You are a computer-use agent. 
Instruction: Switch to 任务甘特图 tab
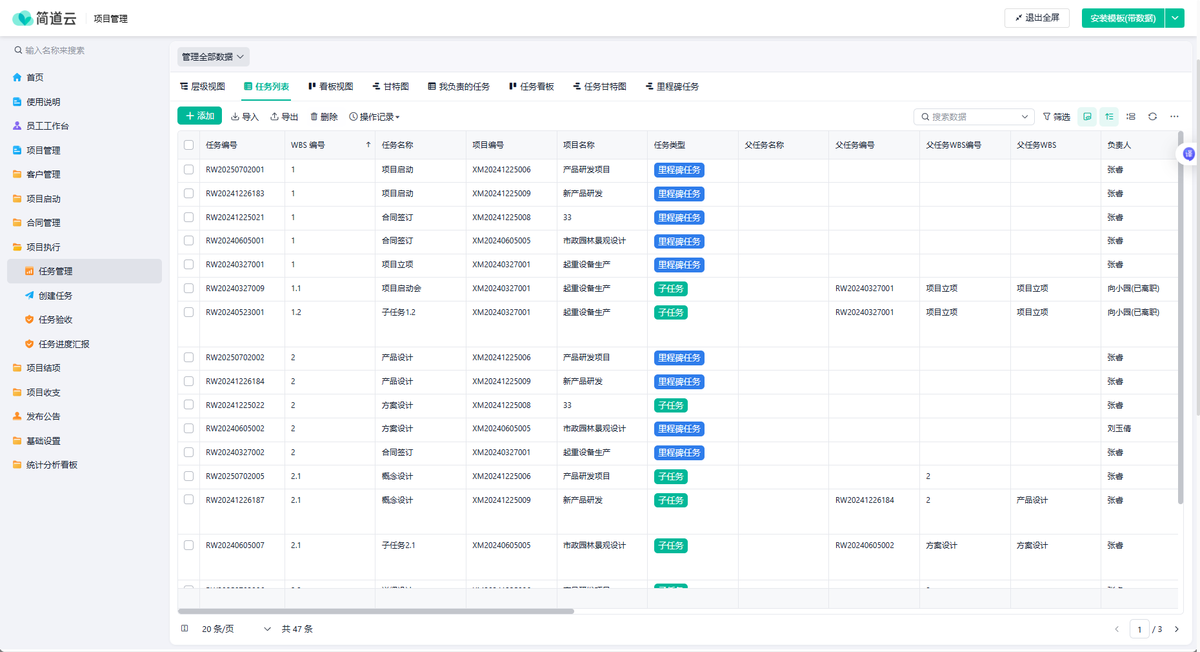[600, 87]
